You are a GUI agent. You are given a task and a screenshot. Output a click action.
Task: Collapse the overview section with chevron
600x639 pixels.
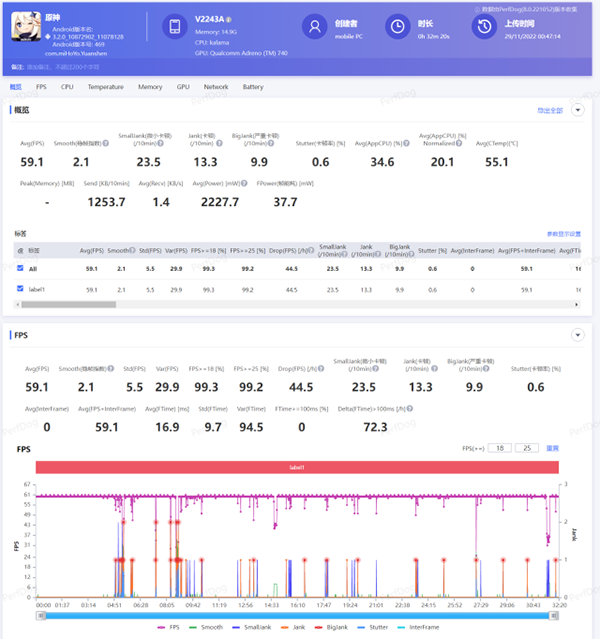[x=577, y=109]
